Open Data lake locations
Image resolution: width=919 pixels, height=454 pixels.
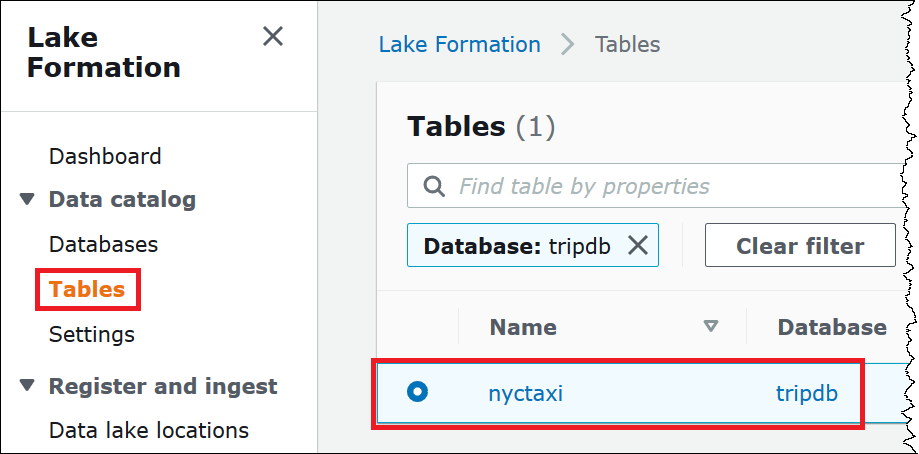[149, 431]
